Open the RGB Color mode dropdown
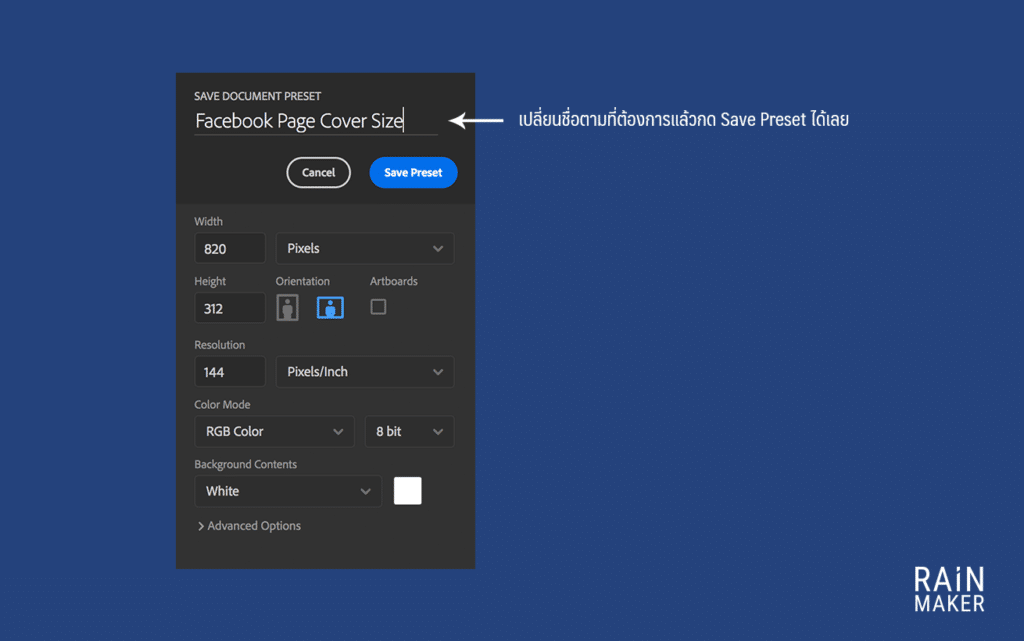Image resolution: width=1024 pixels, height=641 pixels. point(274,432)
